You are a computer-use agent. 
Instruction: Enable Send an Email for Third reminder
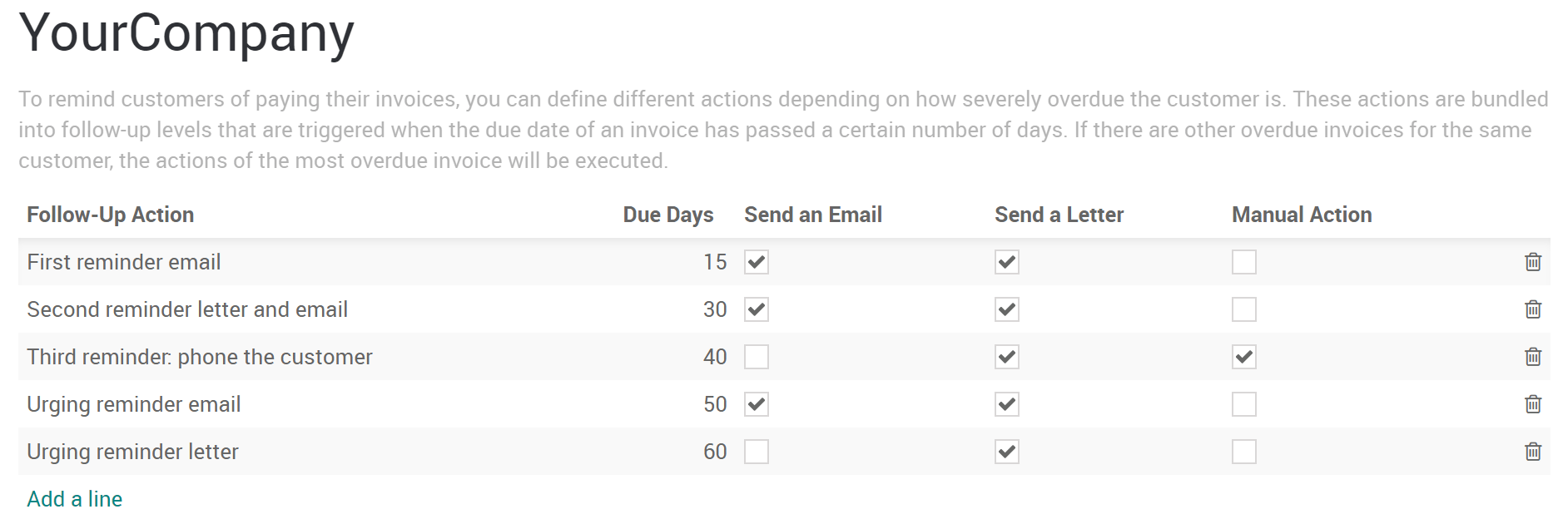pos(757,357)
